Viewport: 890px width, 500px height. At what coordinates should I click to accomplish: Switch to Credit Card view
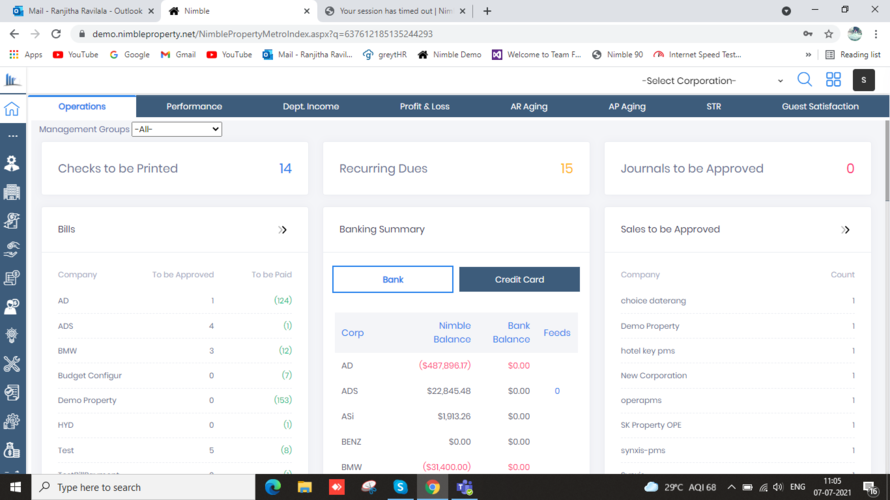[x=519, y=279]
